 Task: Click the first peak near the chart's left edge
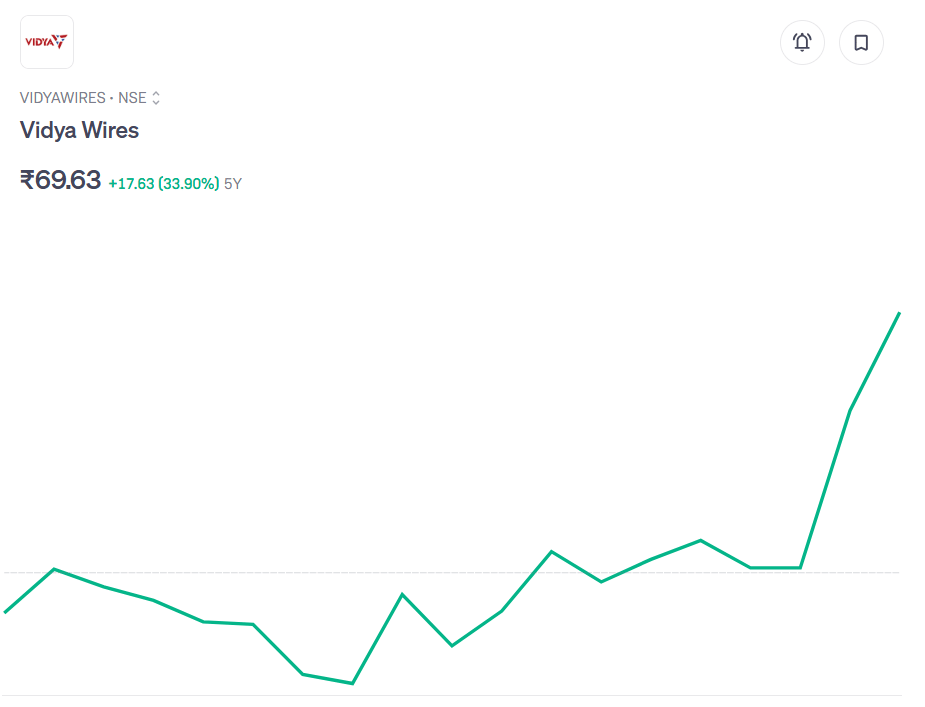(x=54, y=569)
